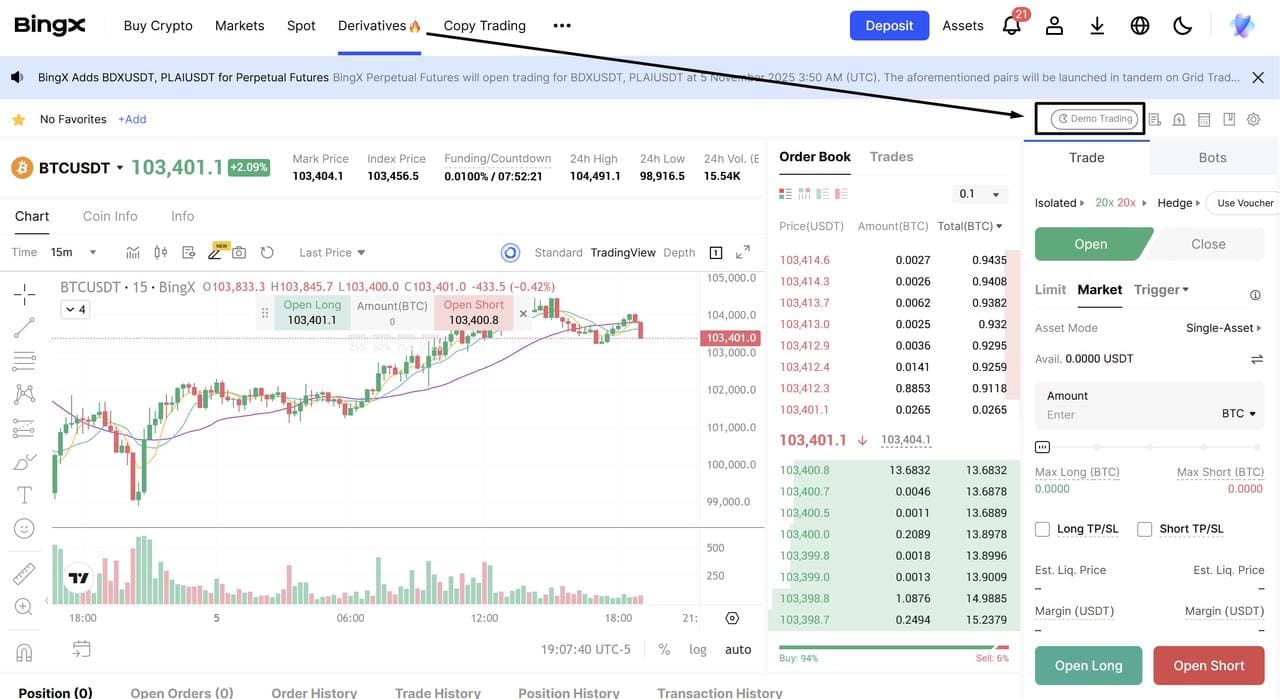The height and width of the screenshot is (699, 1280).
Task: Click the amount percentage slider handle
Action: coord(1042,447)
